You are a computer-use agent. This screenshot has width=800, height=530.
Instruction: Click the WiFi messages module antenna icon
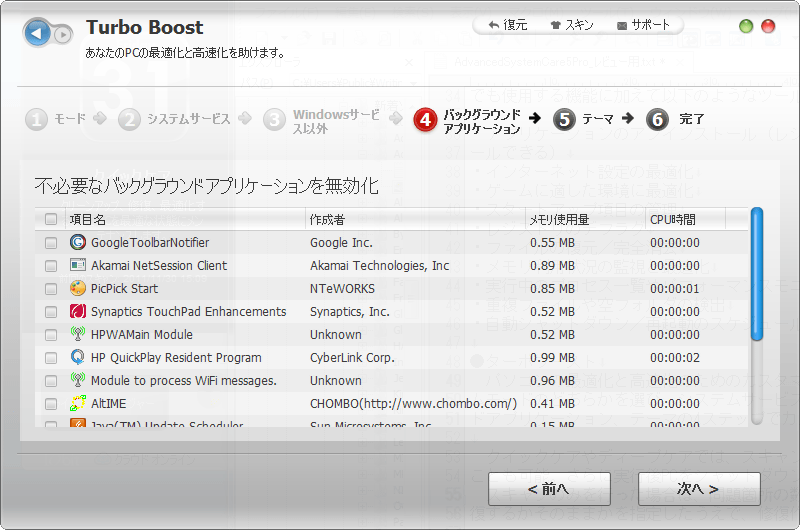tap(78, 380)
